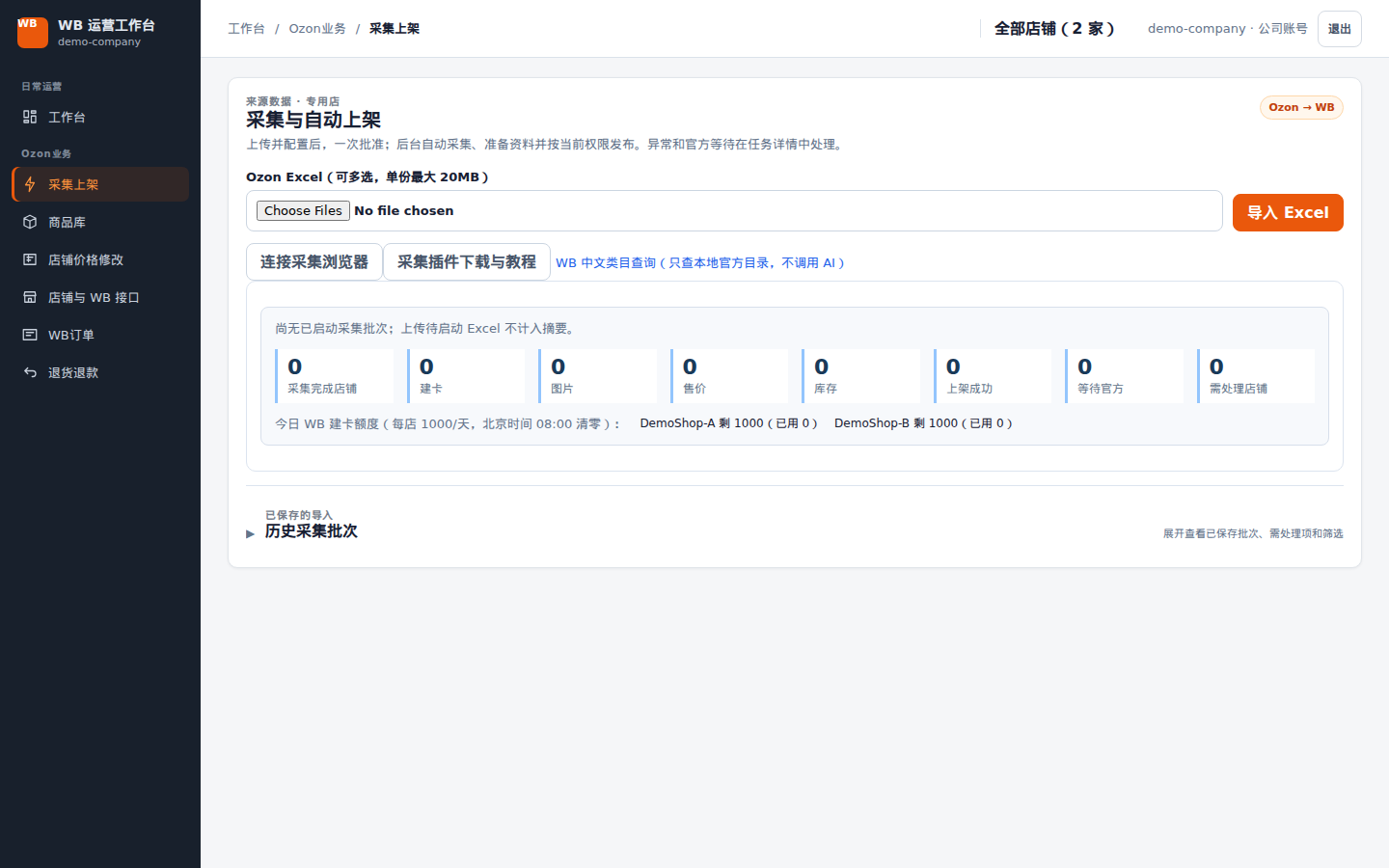Click the 工作台 dashboard icon in sidebar
1389x868 pixels.
[30, 117]
